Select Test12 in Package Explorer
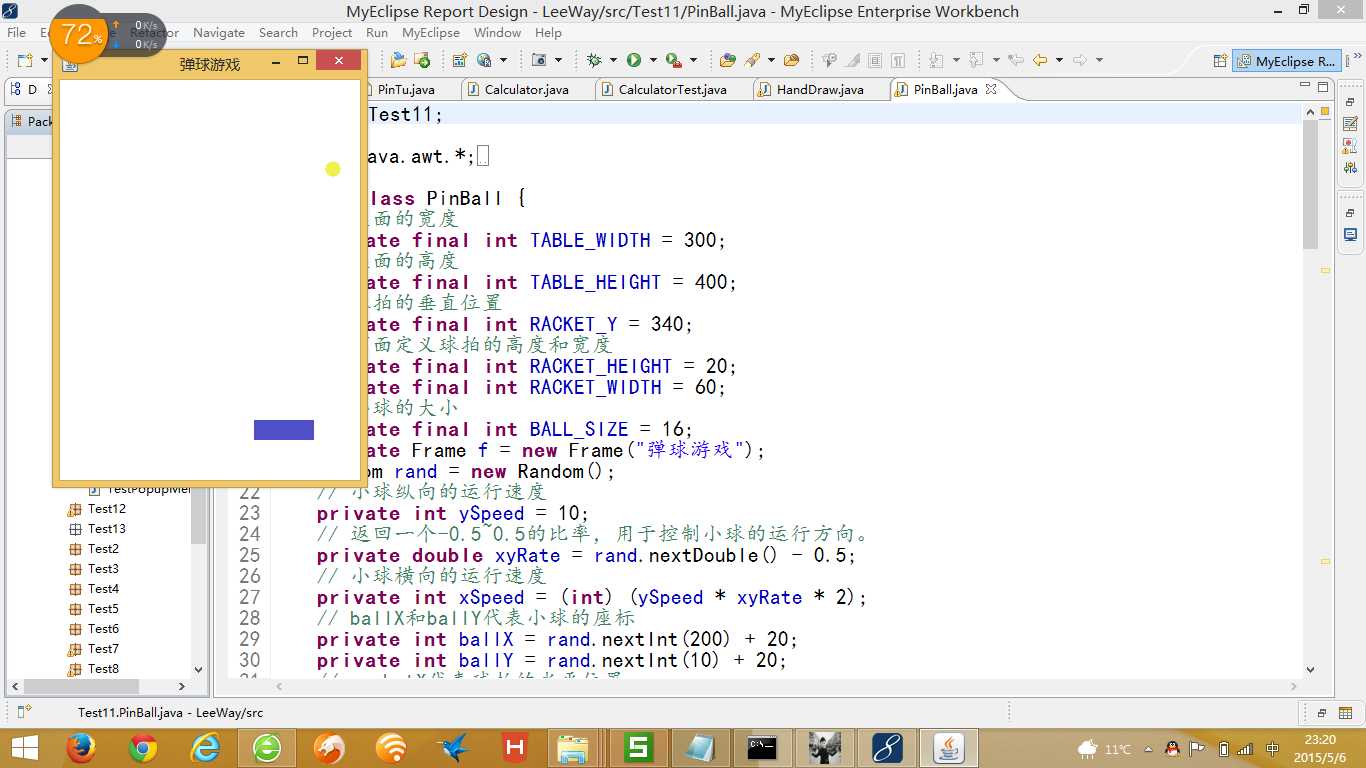Image resolution: width=1366 pixels, height=768 pixels. pos(107,509)
